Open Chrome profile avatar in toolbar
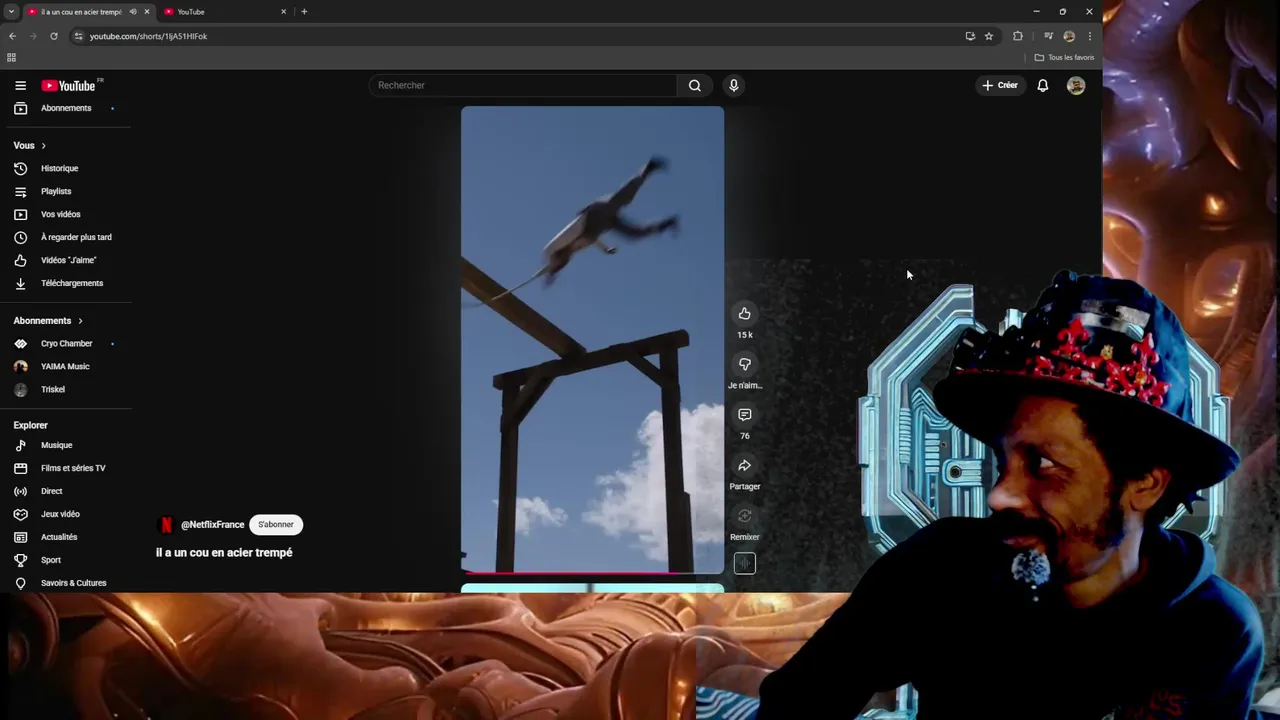This screenshot has height=720, width=1280. click(1069, 36)
